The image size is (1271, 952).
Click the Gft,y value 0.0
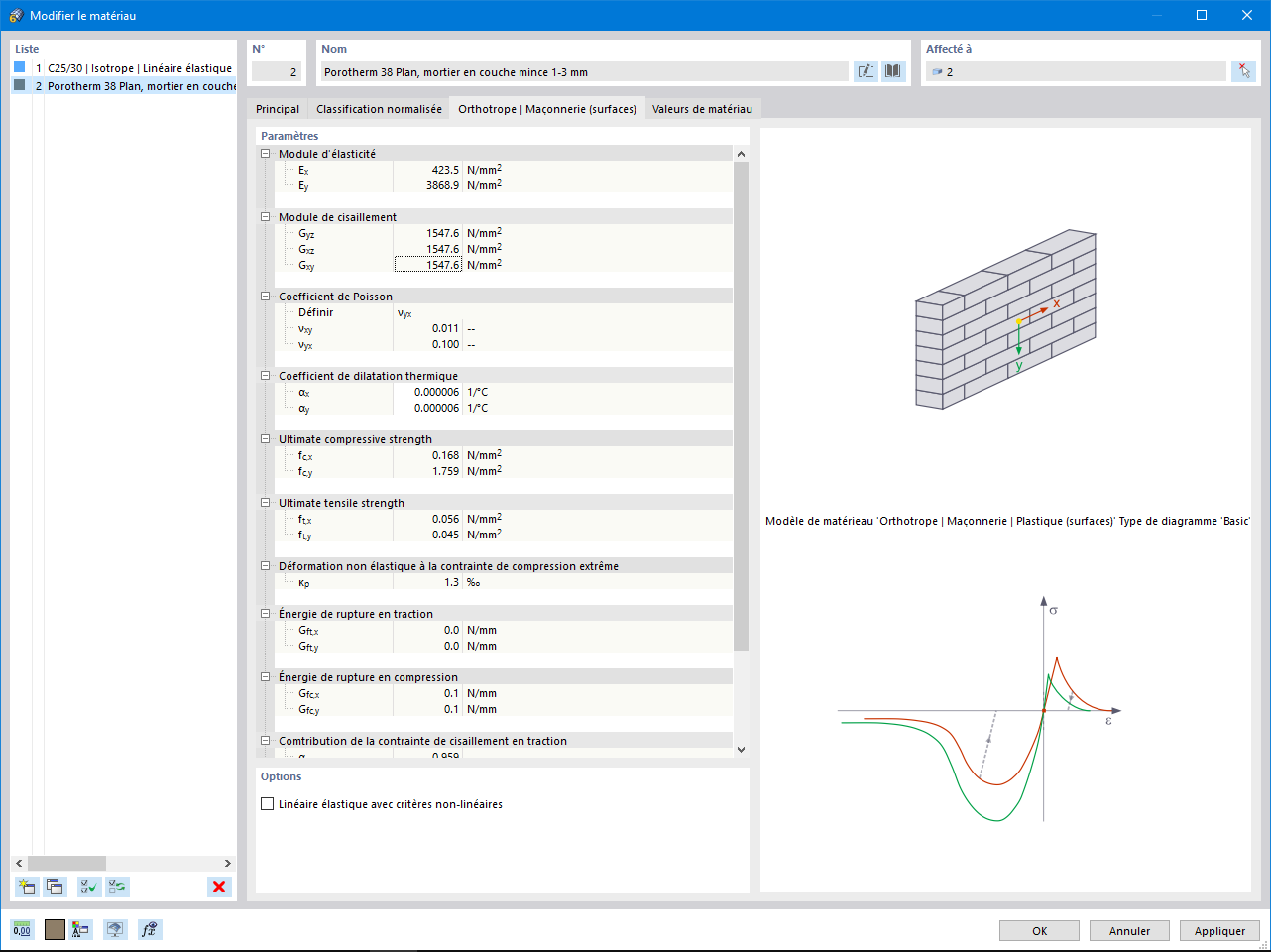coord(427,646)
